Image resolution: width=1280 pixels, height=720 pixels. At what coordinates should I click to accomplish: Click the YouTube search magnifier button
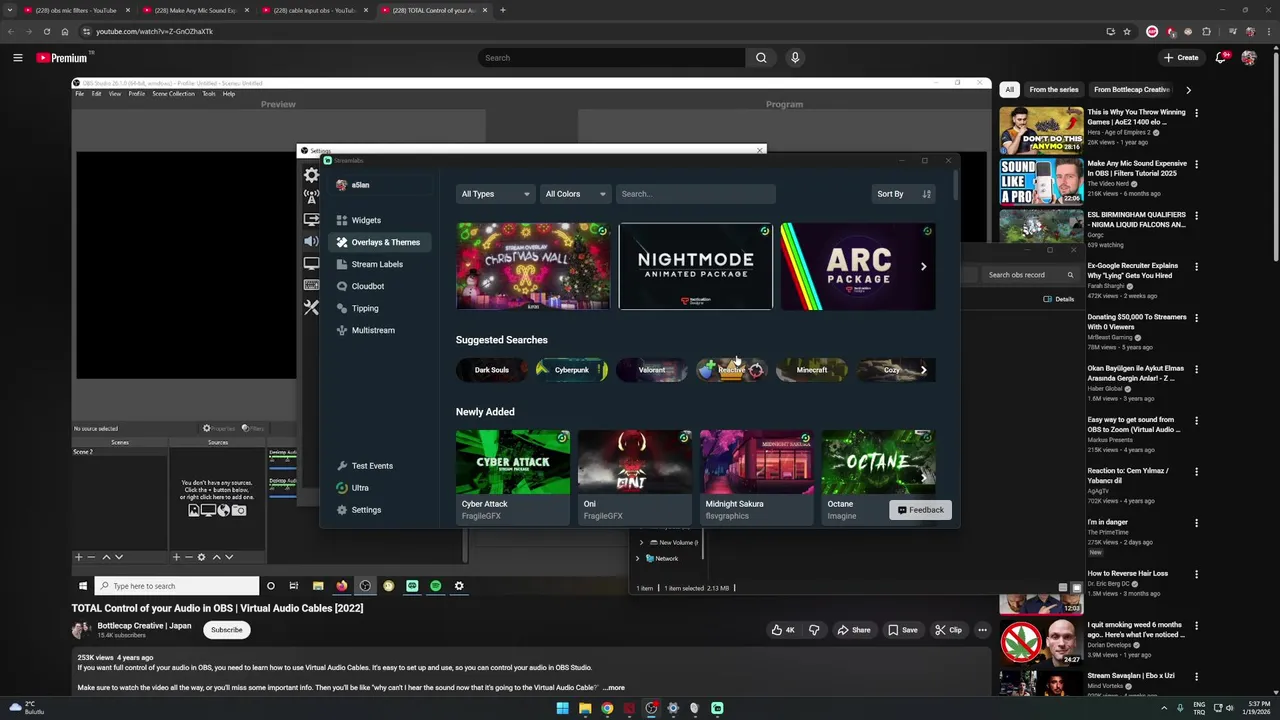[761, 58]
